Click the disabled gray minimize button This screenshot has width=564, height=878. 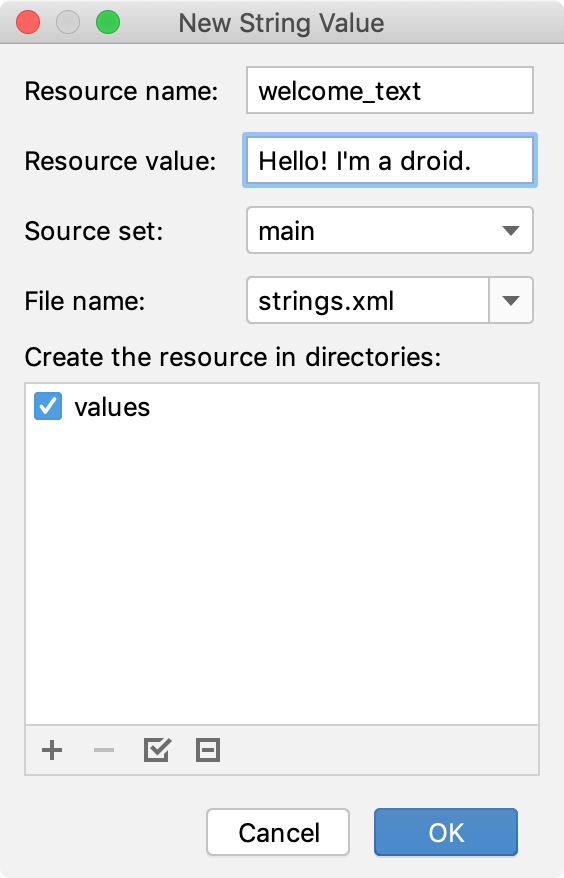(x=68, y=22)
